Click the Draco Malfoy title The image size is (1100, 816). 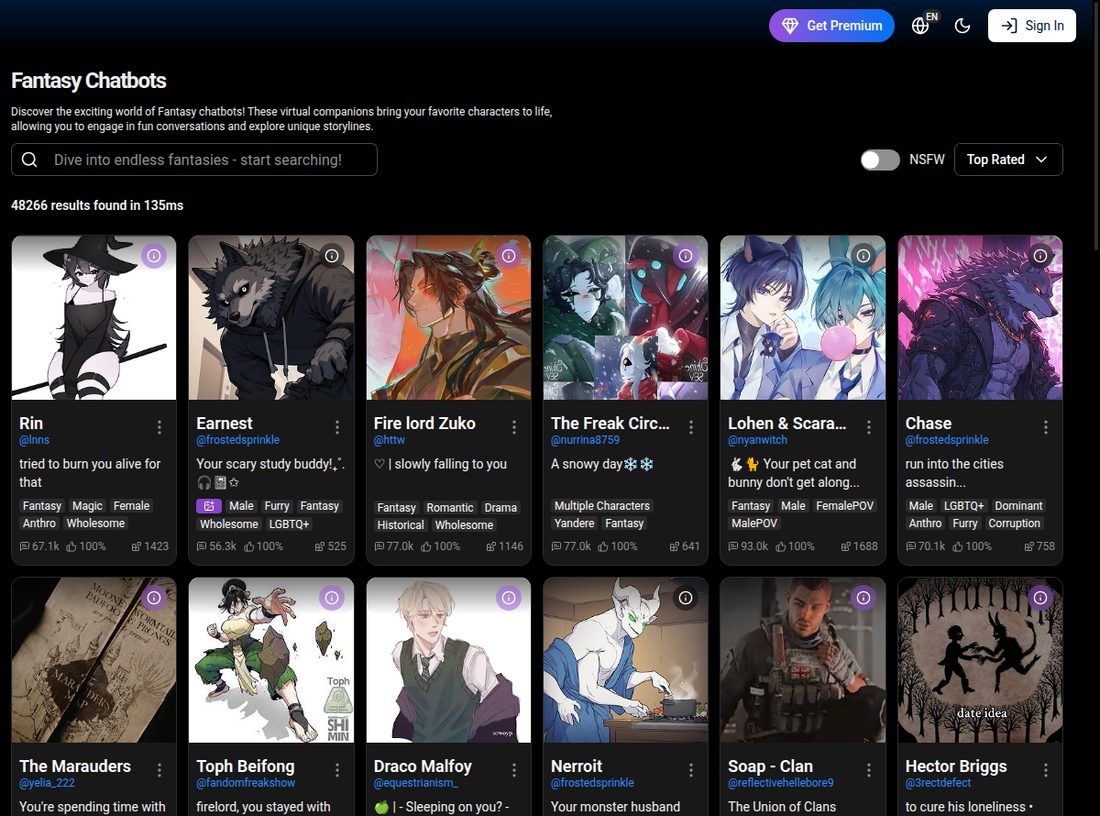point(422,766)
